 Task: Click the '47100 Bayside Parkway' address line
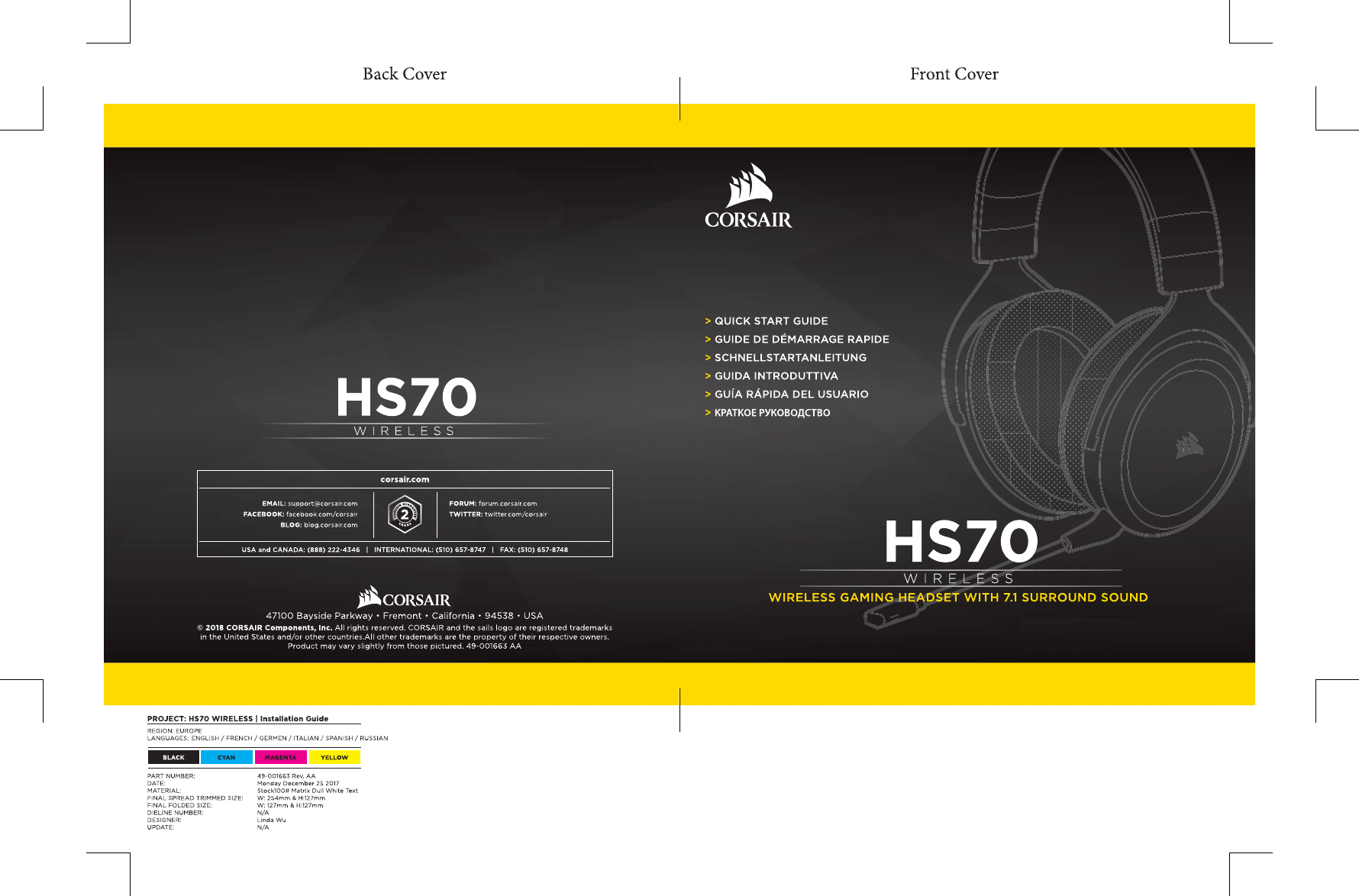pos(405,616)
